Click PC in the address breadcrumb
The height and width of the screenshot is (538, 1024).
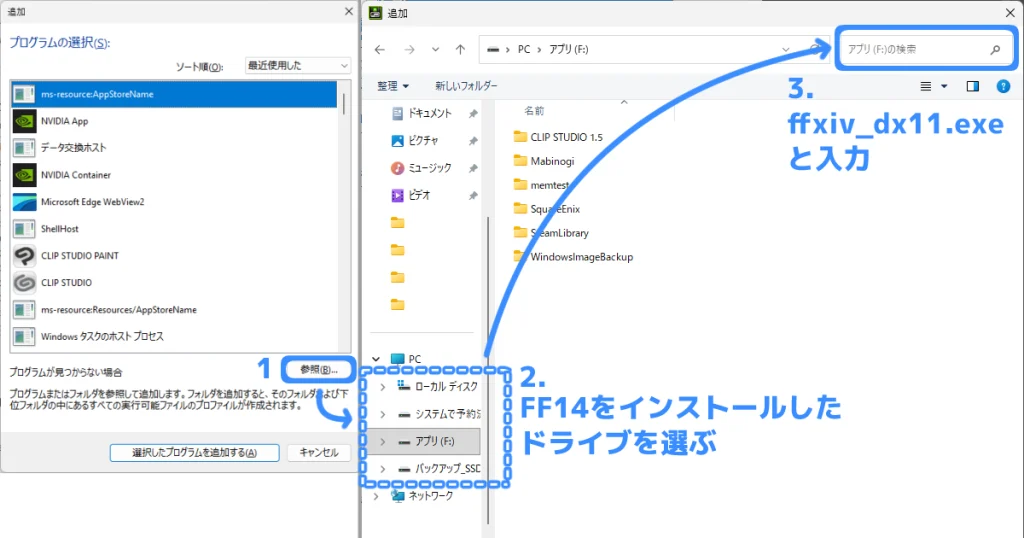(524, 50)
